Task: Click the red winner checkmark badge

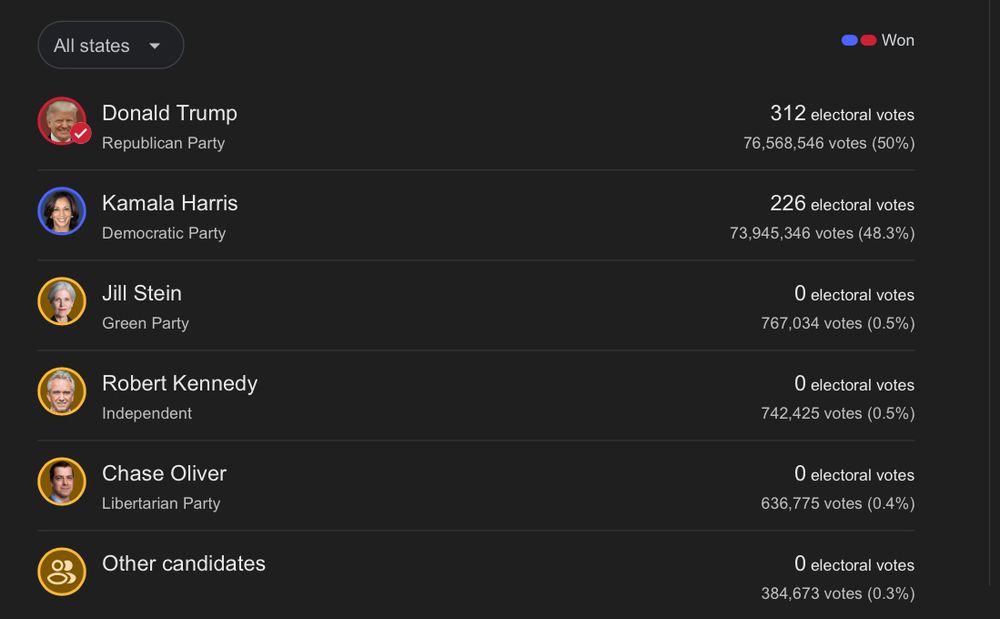Action: tap(80, 134)
